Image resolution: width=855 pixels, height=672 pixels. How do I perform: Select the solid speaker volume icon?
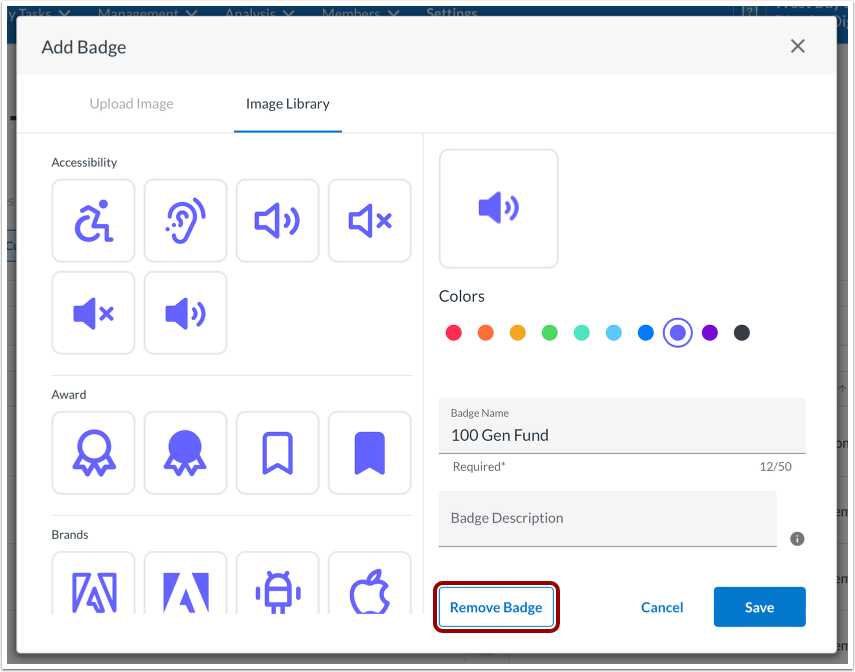[x=185, y=313]
